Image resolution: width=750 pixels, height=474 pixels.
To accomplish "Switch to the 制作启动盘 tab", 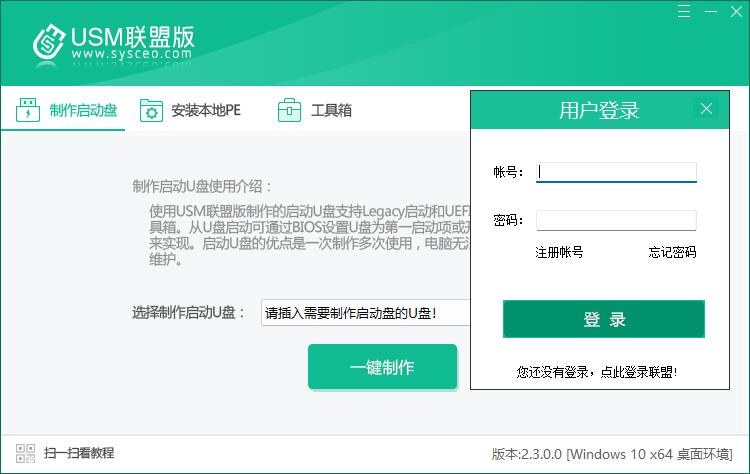I will coord(63,110).
